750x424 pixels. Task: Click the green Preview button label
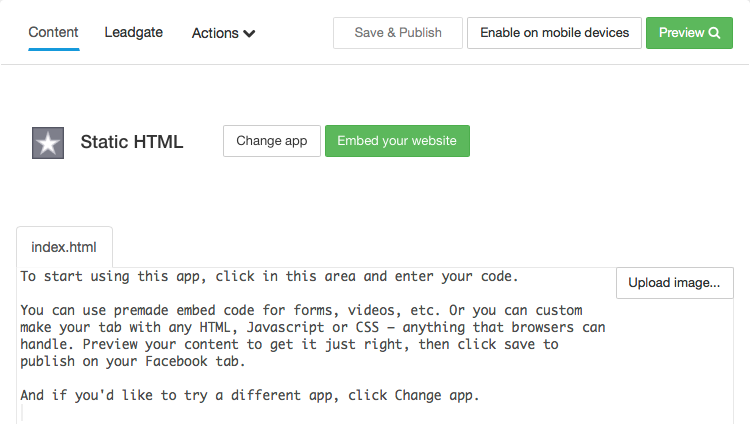[681, 33]
